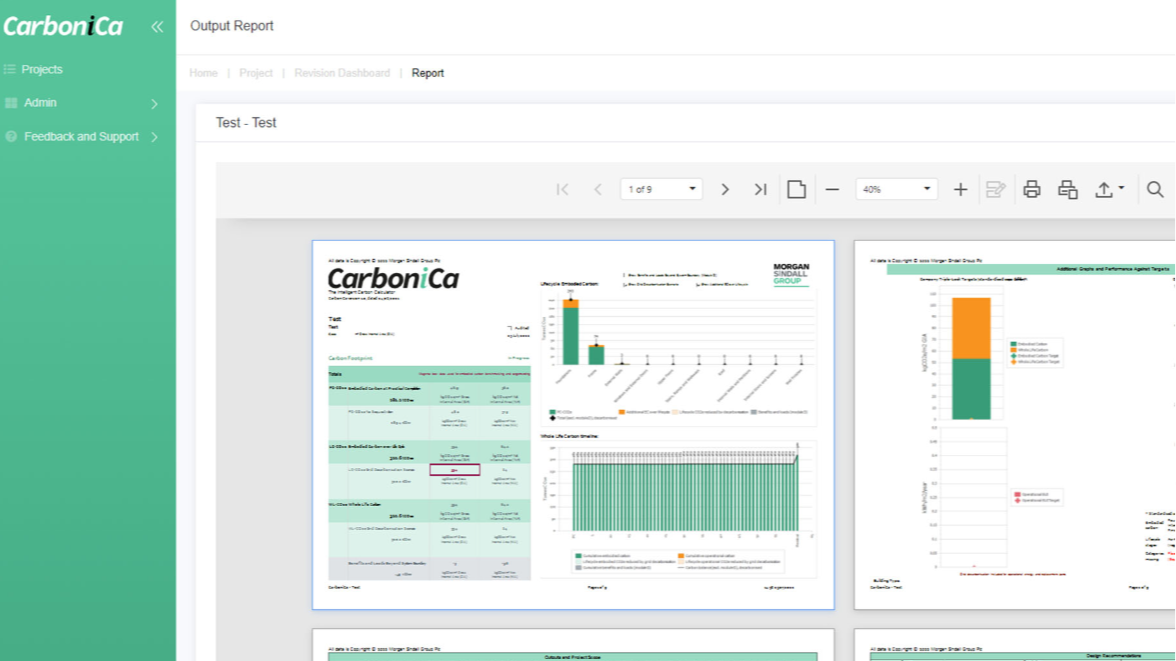Zoom out of the report view

pos(831,188)
